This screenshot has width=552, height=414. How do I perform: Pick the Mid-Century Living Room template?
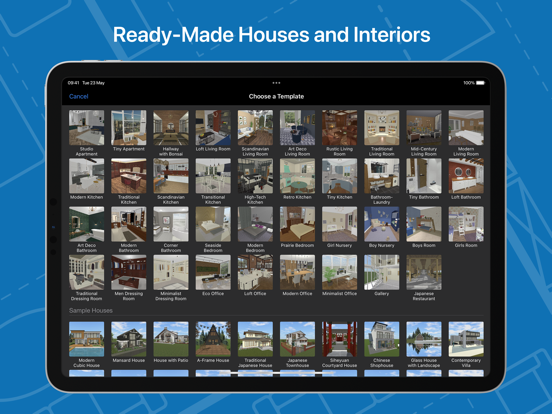[424, 127]
